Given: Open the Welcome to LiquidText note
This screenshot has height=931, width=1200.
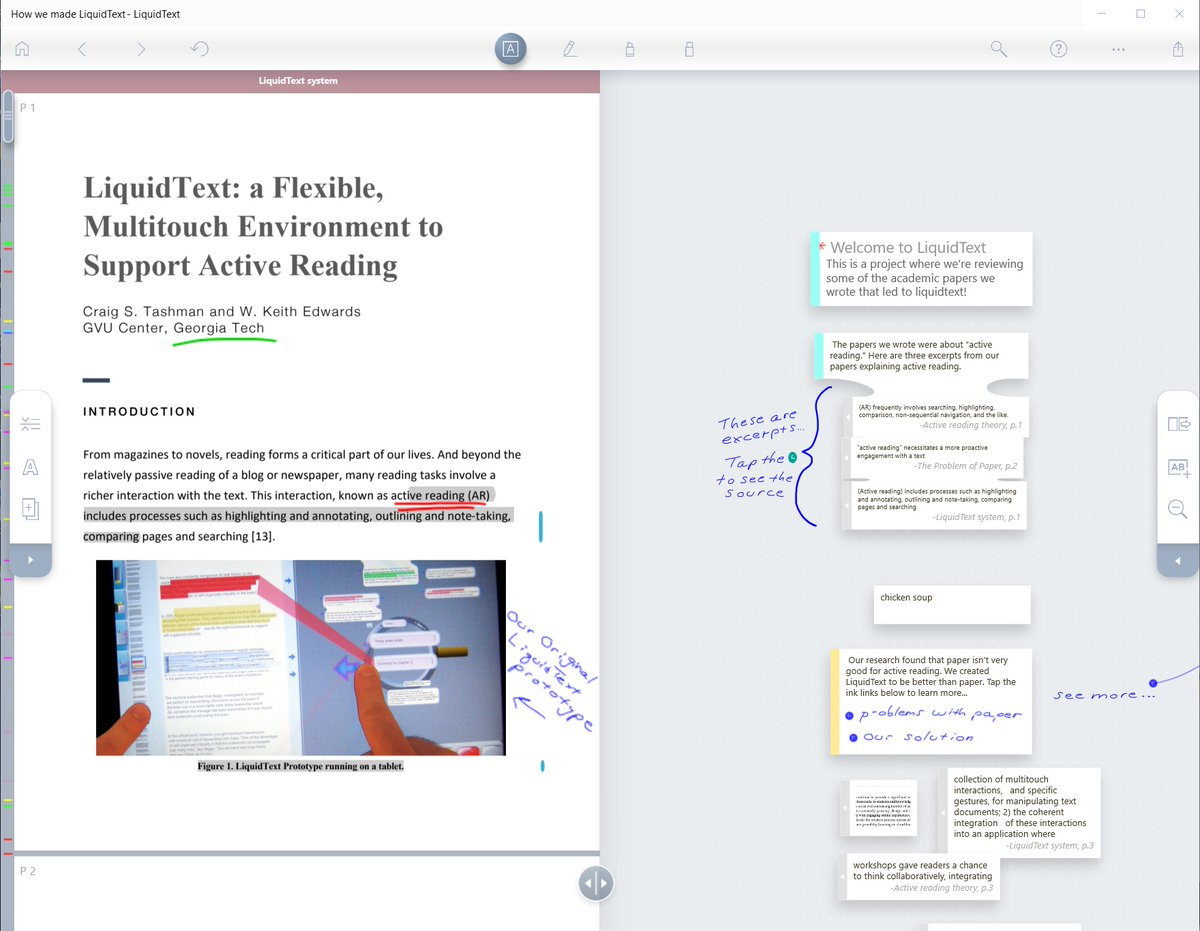Looking at the screenshot, I should tap(921, 268).
